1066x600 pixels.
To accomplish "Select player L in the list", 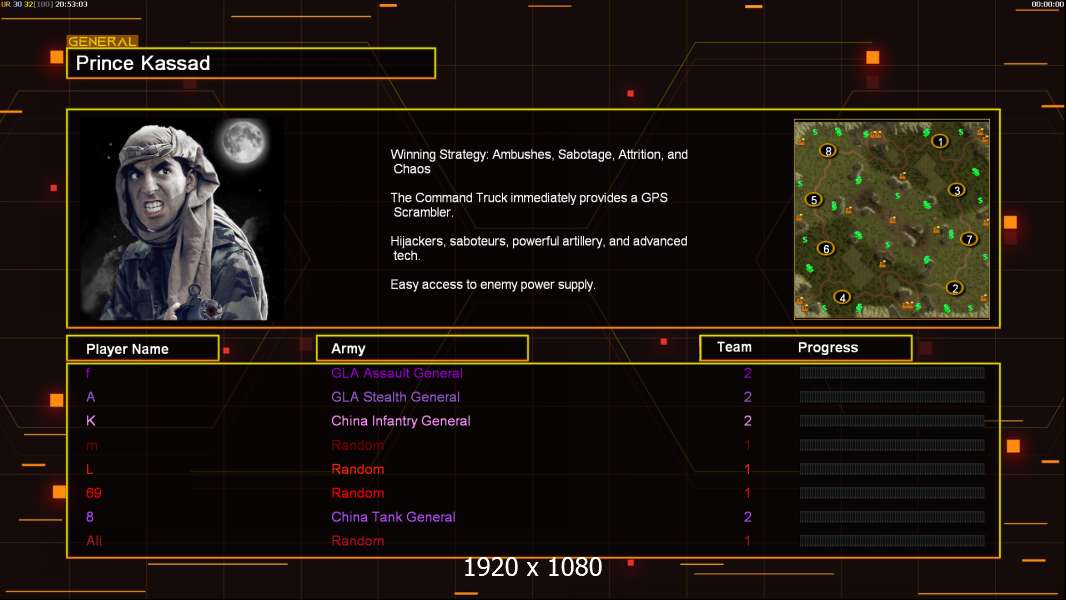I will (90, 469).
